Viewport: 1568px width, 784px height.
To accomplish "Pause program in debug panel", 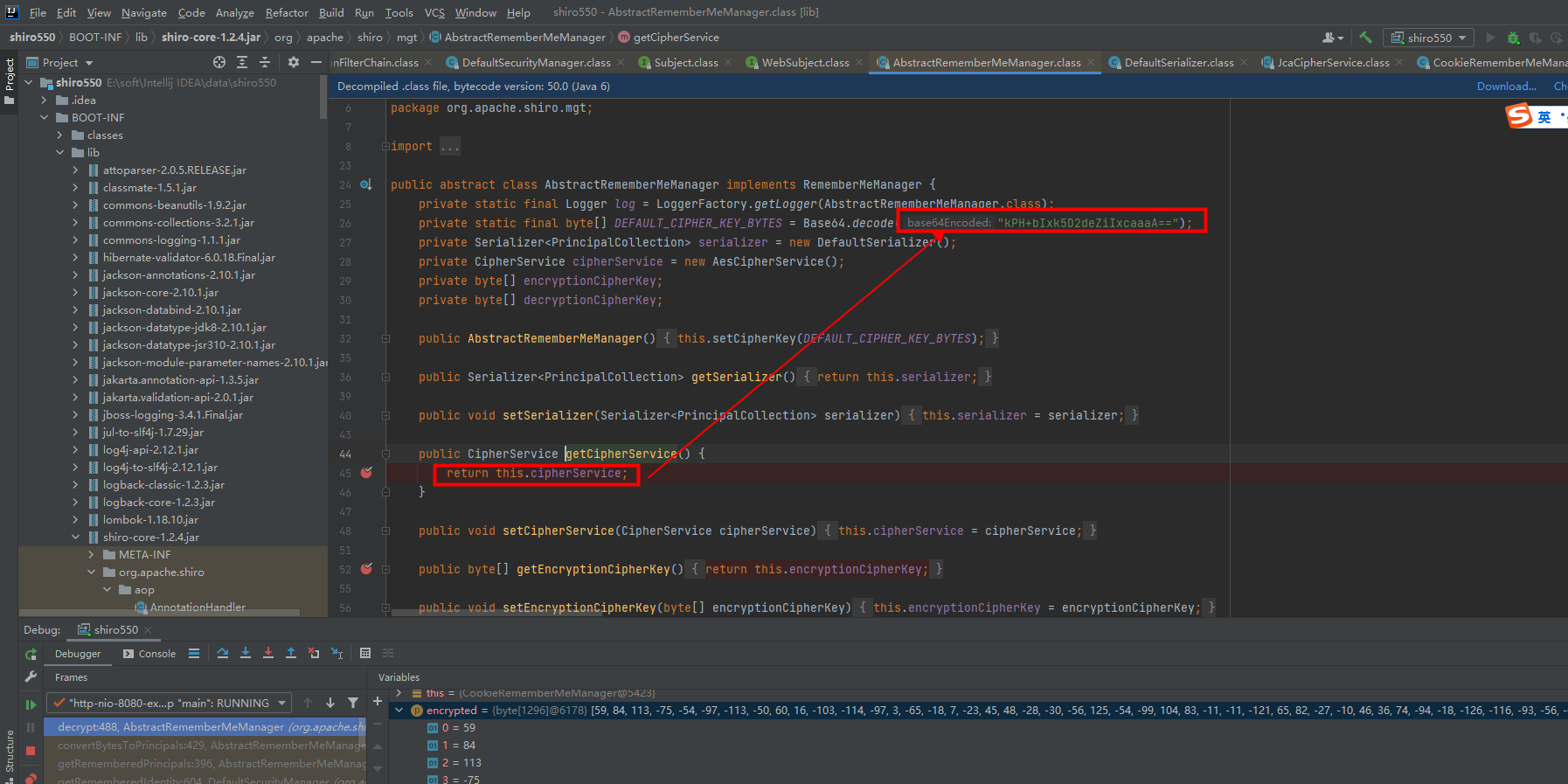I will point(31,727).
